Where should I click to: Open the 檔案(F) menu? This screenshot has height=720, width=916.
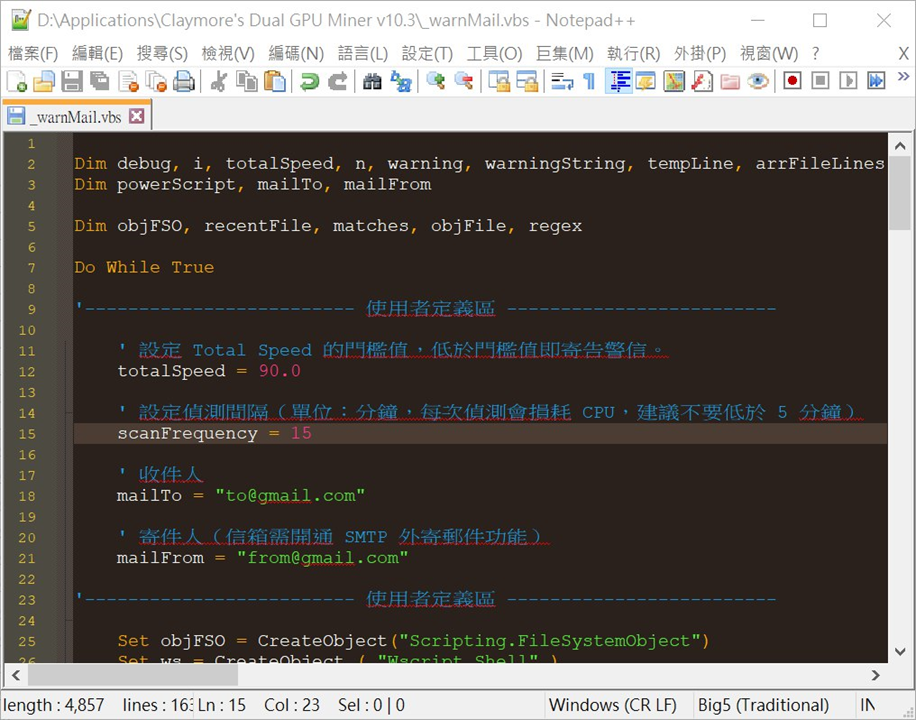pos(33,54)
